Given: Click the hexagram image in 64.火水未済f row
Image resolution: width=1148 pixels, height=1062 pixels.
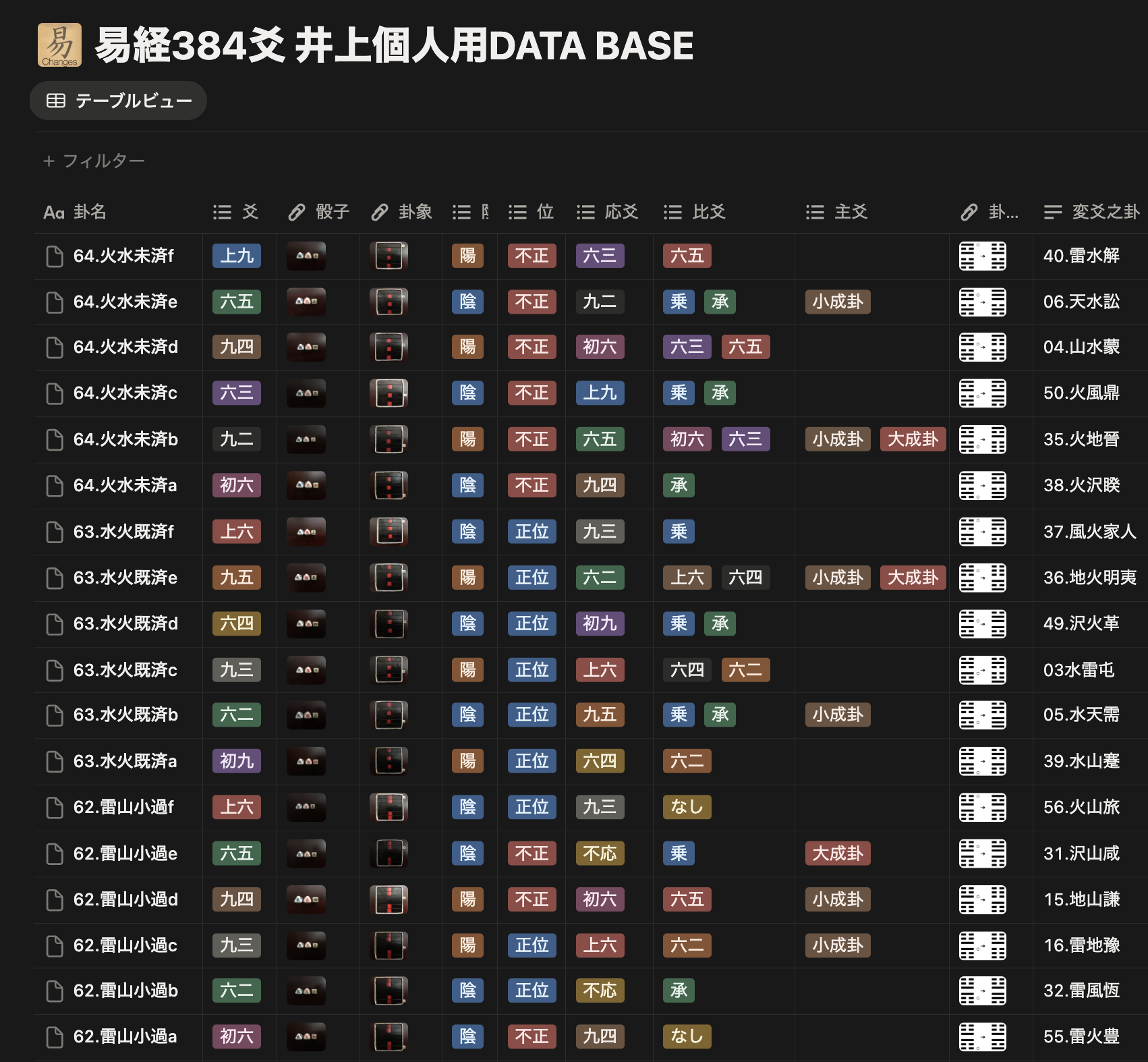Looking at the screenshot, I should pyautogui.click(x=389, y=256).
